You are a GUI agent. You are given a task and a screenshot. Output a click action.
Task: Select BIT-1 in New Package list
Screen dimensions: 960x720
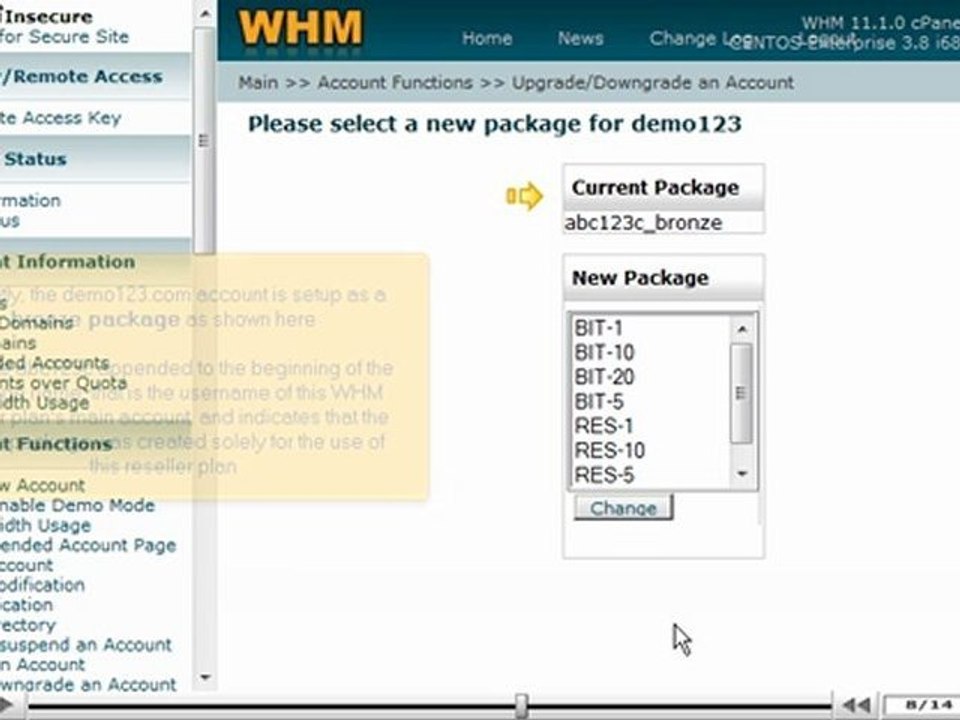coord(651,328)
